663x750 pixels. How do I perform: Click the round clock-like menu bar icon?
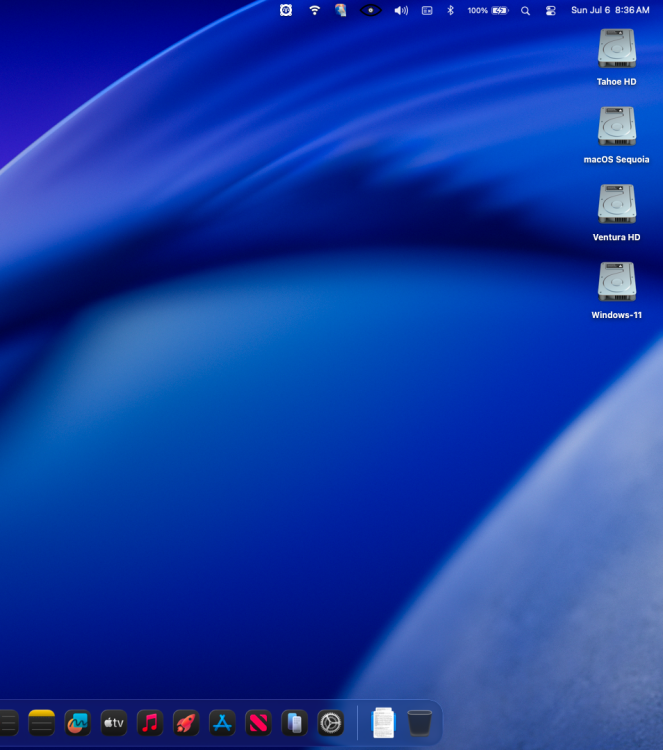[286, 10]
